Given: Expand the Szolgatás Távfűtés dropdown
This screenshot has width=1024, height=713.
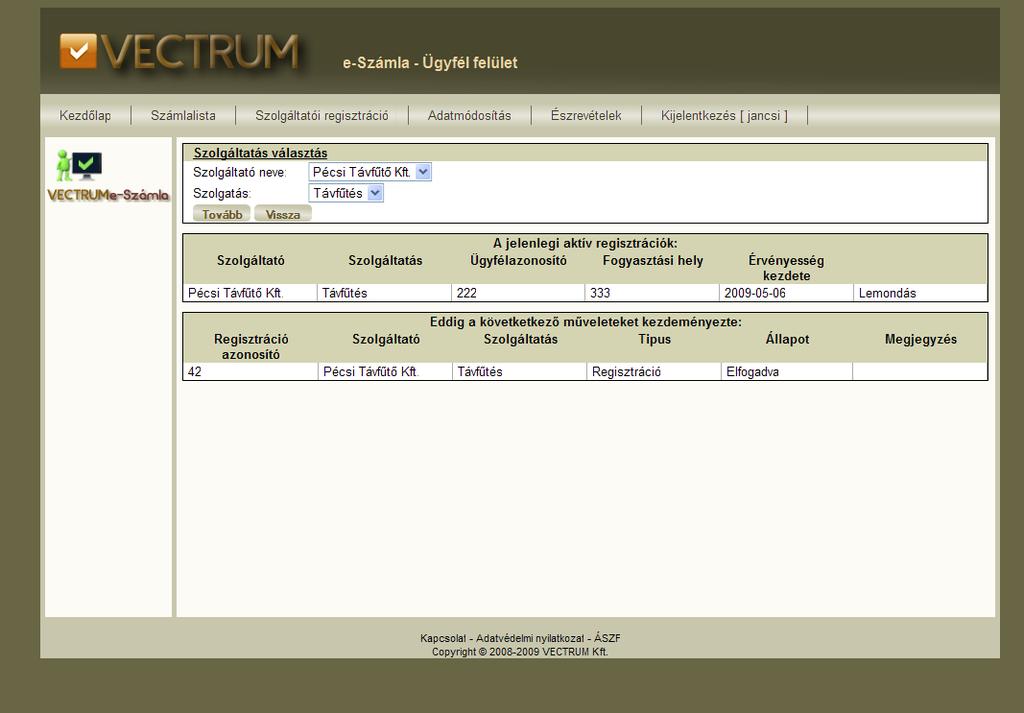Looking at the screenshot, I should 345,193.
